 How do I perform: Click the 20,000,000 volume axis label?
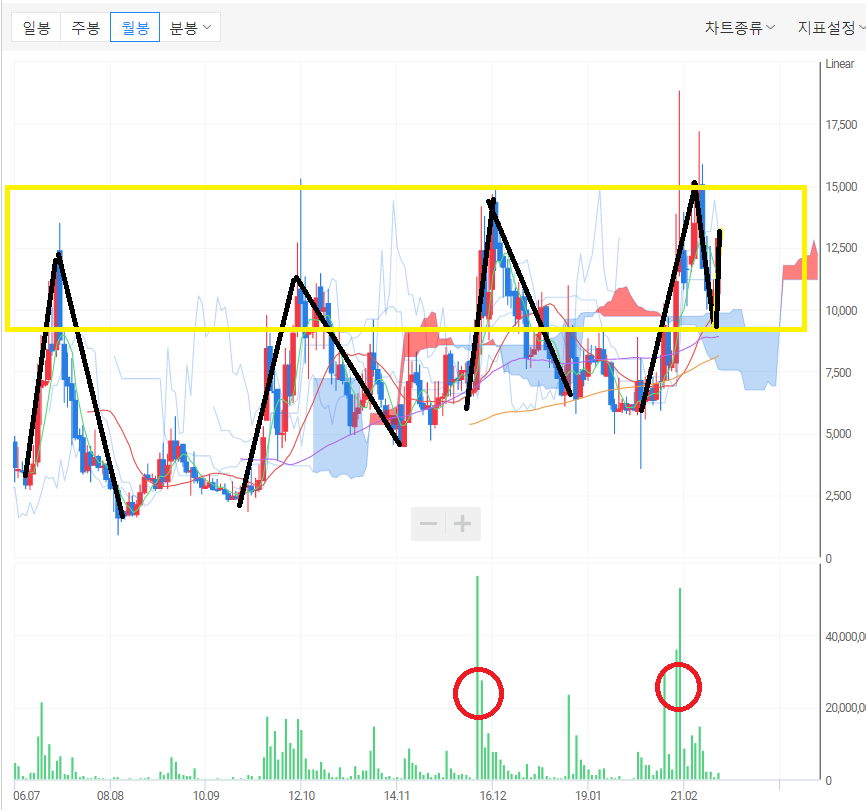pos(845,708)
